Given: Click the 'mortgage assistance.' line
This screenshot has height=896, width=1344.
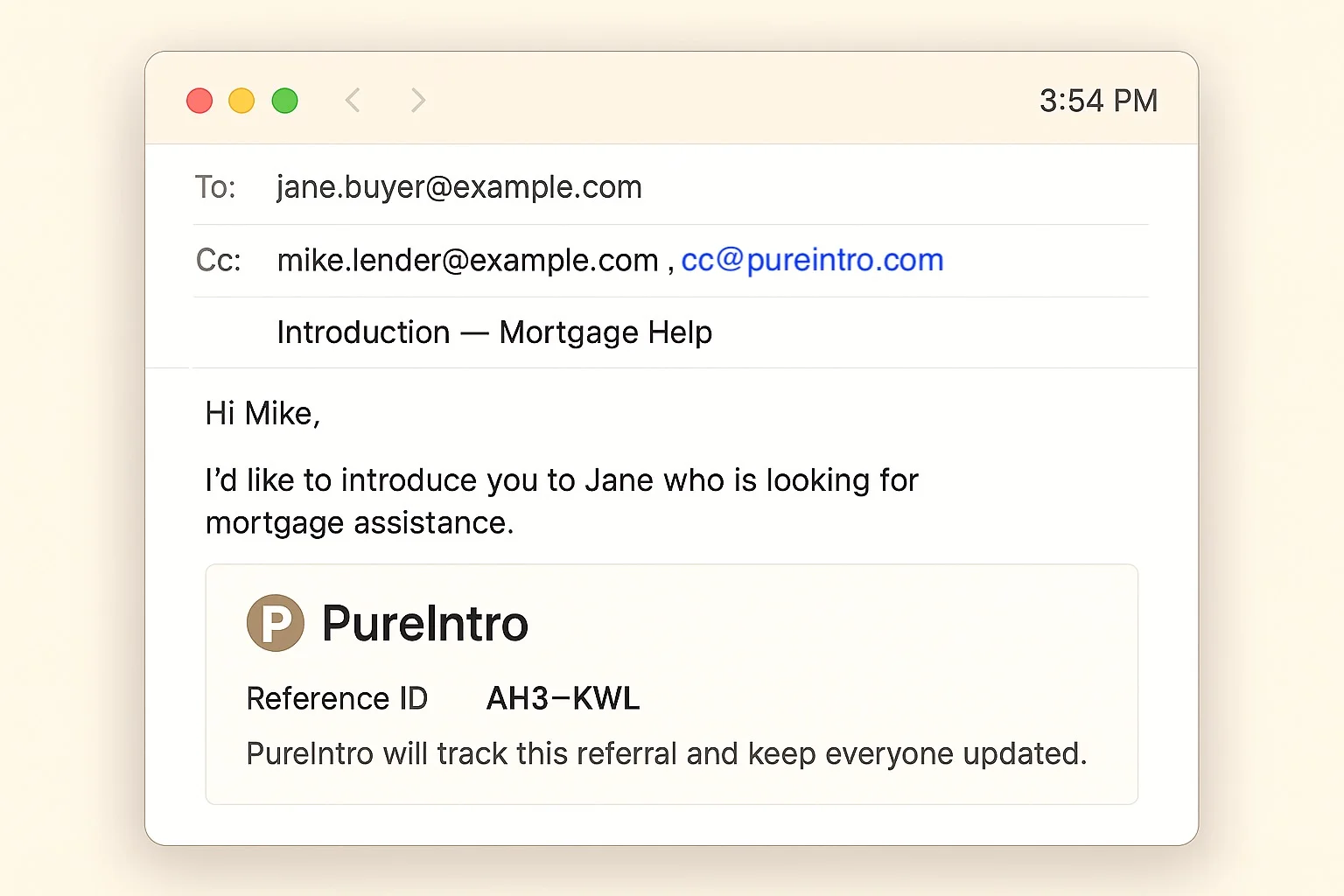Looking at the screenshot, I should tap(360, 523).
